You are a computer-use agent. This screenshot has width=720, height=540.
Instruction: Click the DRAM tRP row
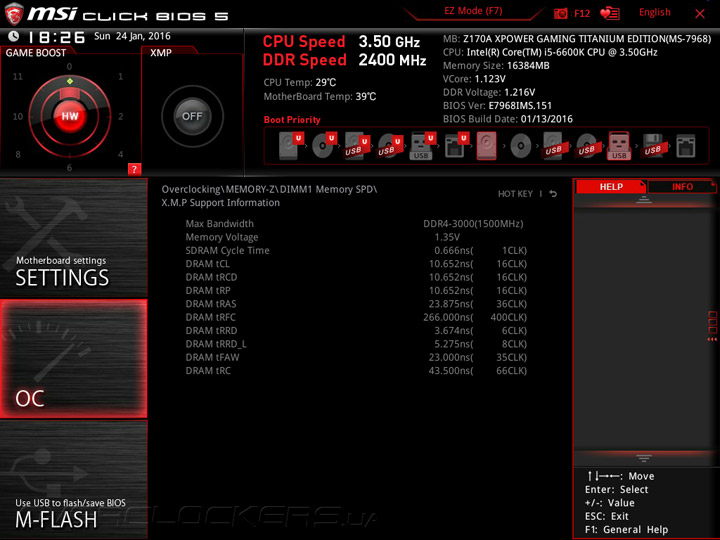pos(356,290)
